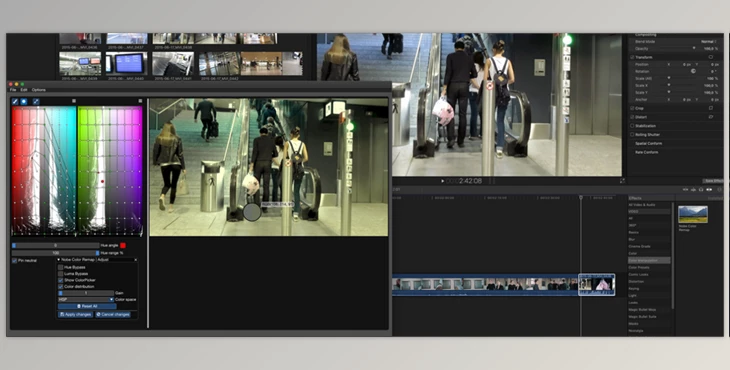730x370 pixels.
Task: Select the Color Manipulation effects category
Action: 649,261
